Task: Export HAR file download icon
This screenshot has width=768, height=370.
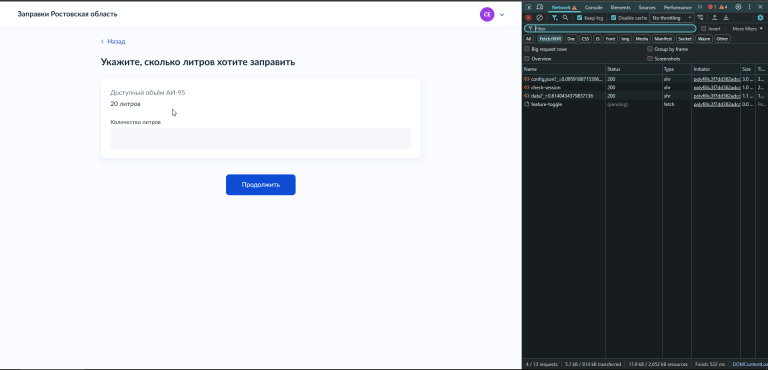Action: [726, 18]
